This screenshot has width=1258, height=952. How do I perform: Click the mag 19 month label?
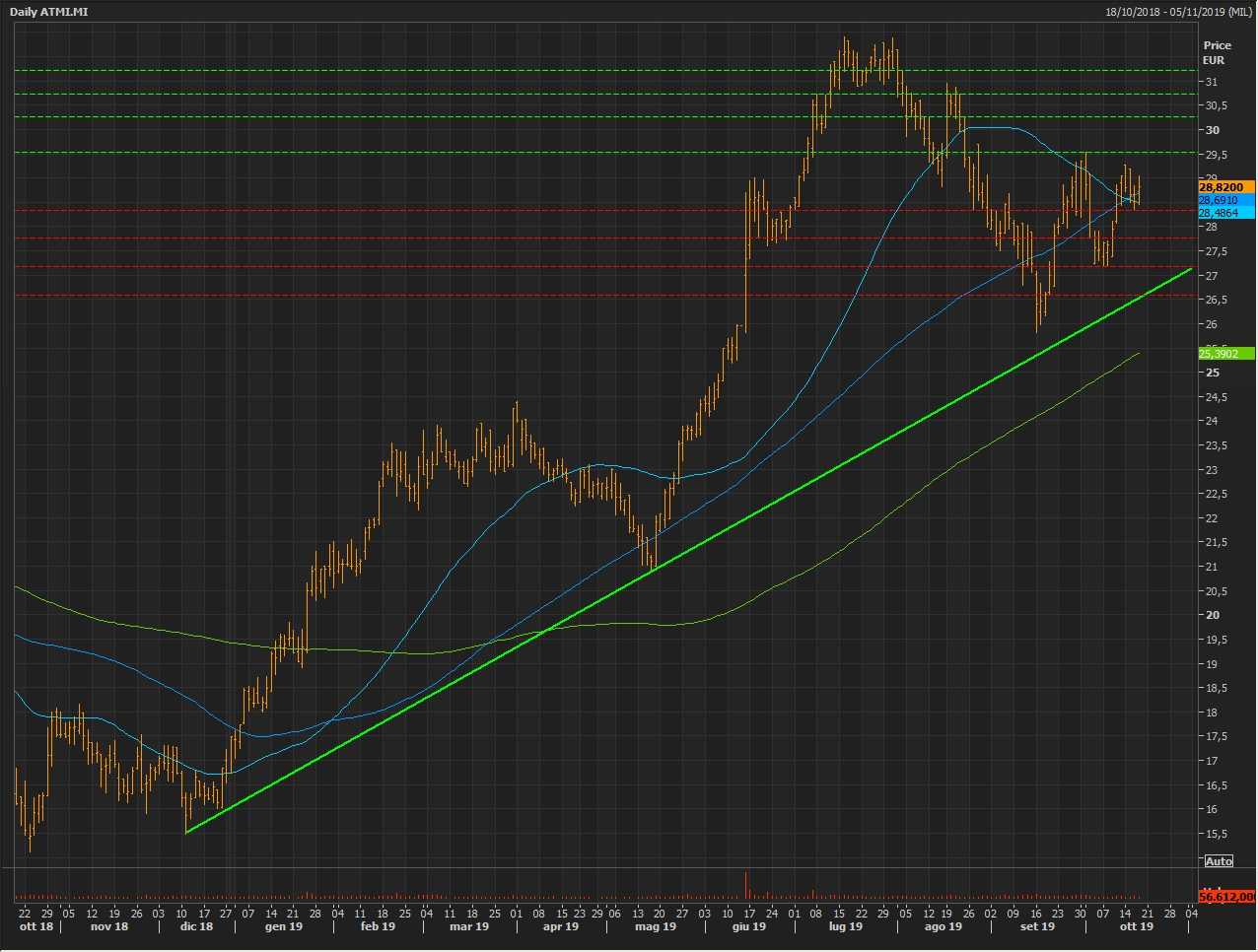tap(656, 926)
